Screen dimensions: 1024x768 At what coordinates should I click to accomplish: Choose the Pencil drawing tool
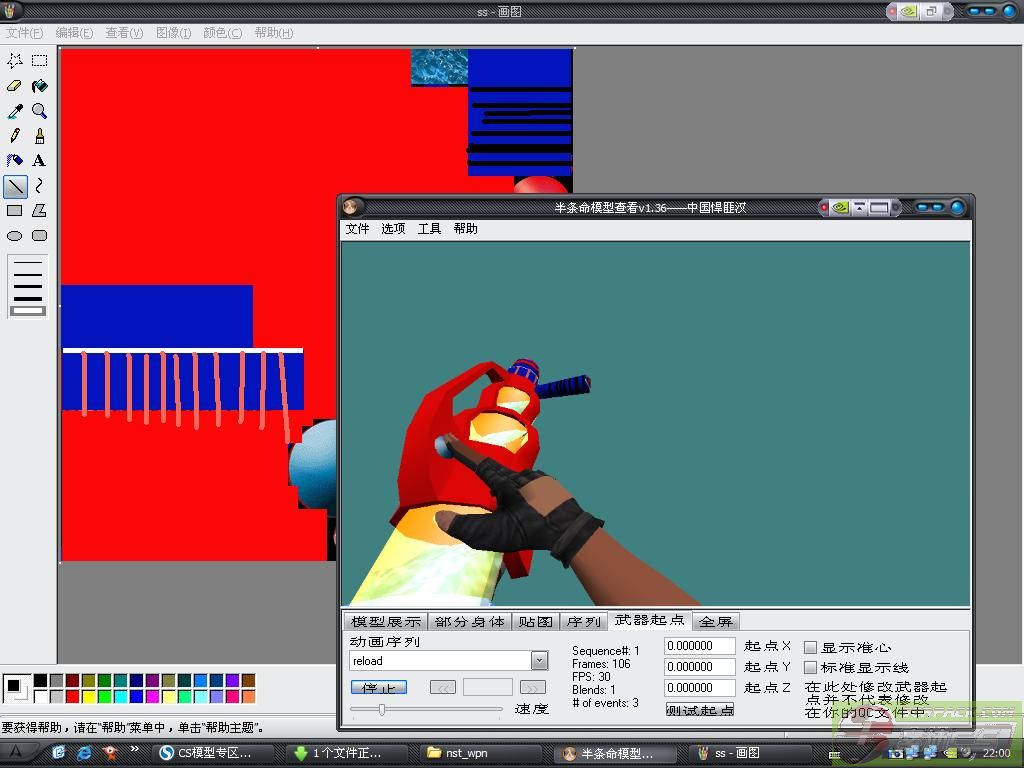click(x=15, y=136)
